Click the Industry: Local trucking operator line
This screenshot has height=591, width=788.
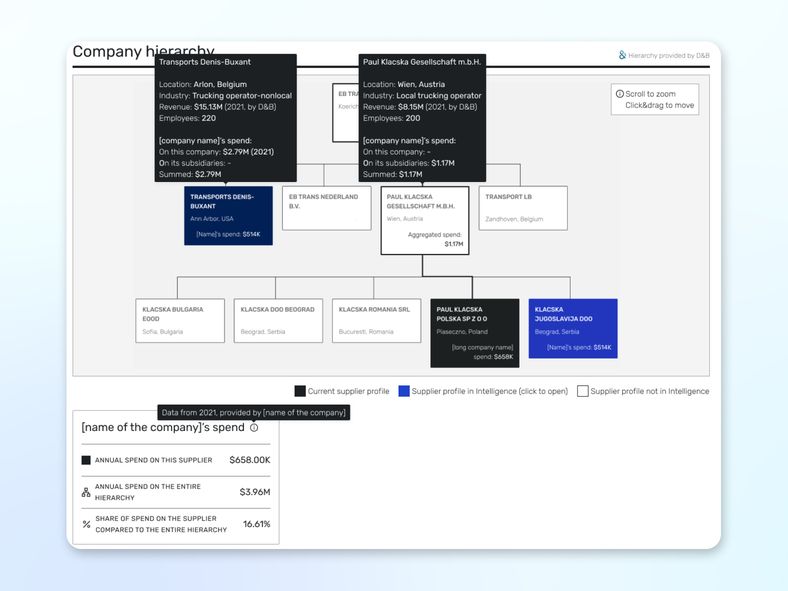[x=422, y=95]
